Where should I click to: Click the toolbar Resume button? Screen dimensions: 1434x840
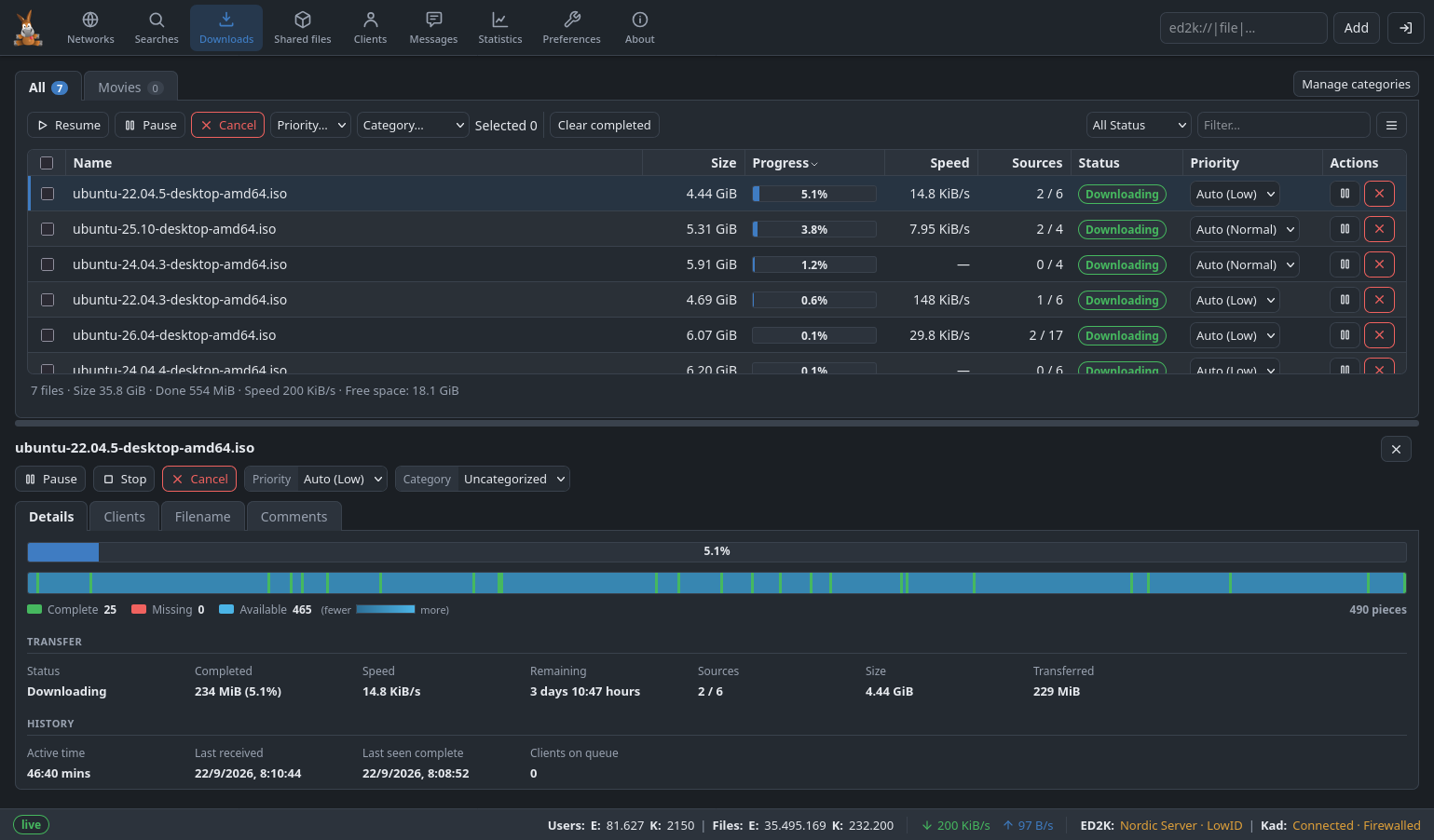pos(68,125)
